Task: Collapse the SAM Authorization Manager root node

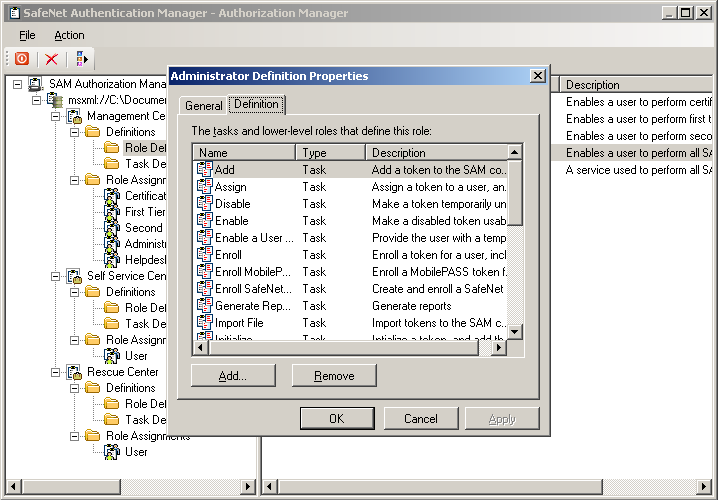Action: pos(17,84)
